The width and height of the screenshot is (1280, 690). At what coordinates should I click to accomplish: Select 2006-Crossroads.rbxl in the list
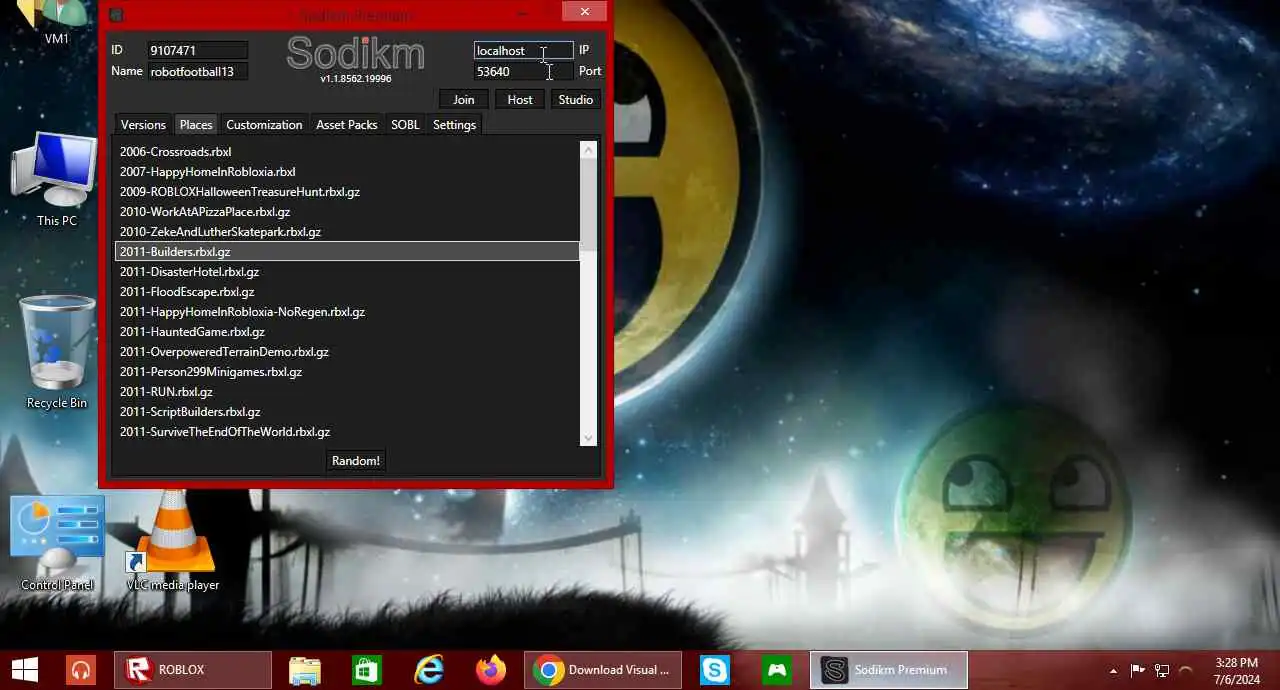pyautogui.click(x=347, y=152)
